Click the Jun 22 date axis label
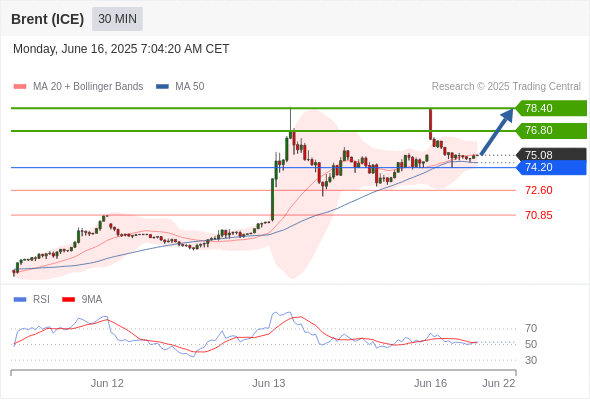The height and width of the screenshot is (400, 590). [499, 383]
